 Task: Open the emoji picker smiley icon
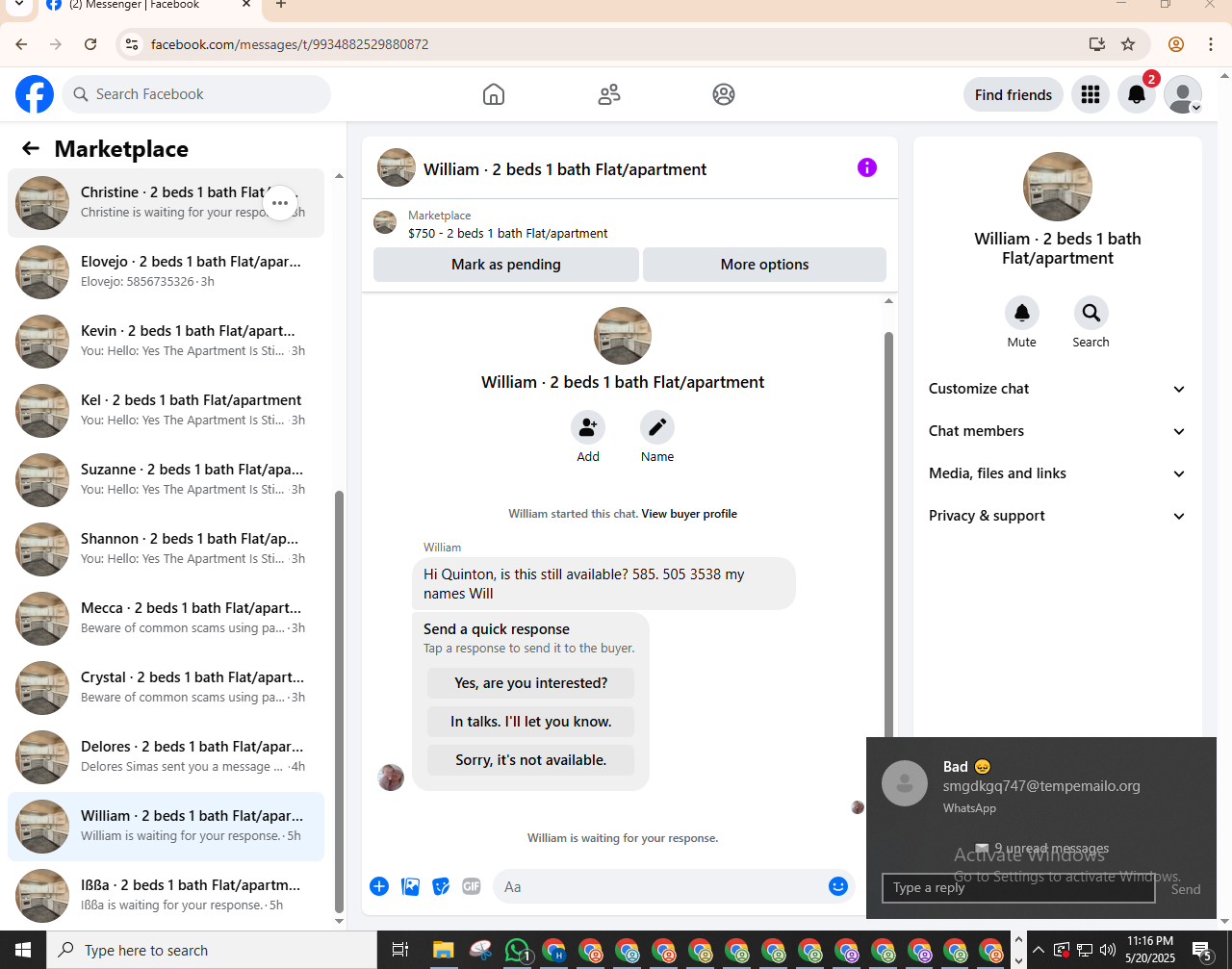(x=838, y=886)
